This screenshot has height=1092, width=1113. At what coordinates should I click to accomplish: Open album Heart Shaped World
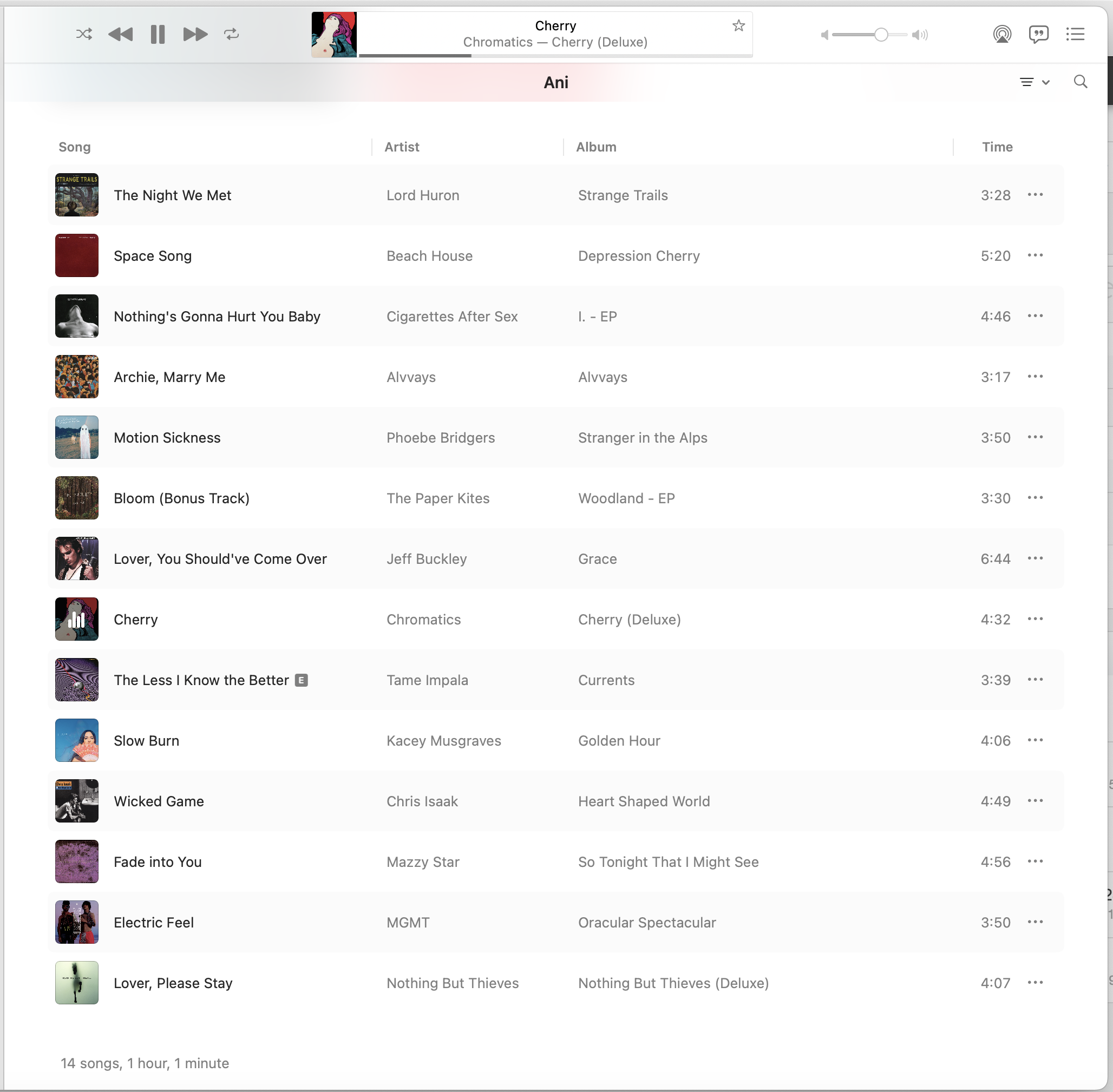[644, 801]
